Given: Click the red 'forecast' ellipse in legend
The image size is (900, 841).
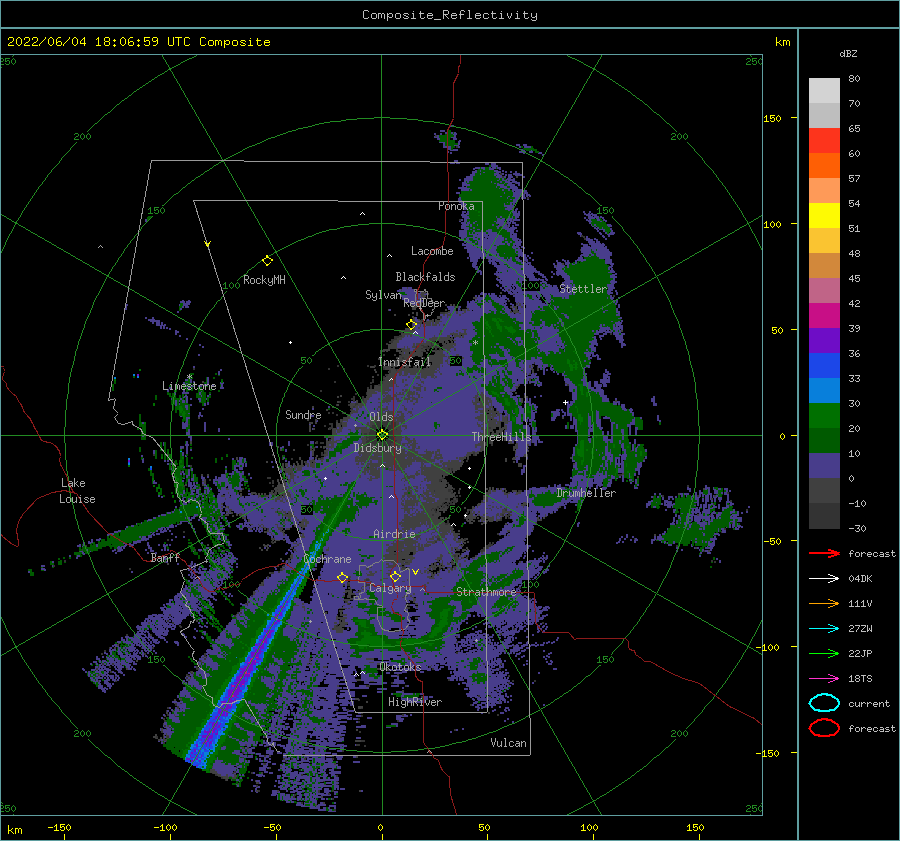Looking at the screenshot, I should coord(824,728).
